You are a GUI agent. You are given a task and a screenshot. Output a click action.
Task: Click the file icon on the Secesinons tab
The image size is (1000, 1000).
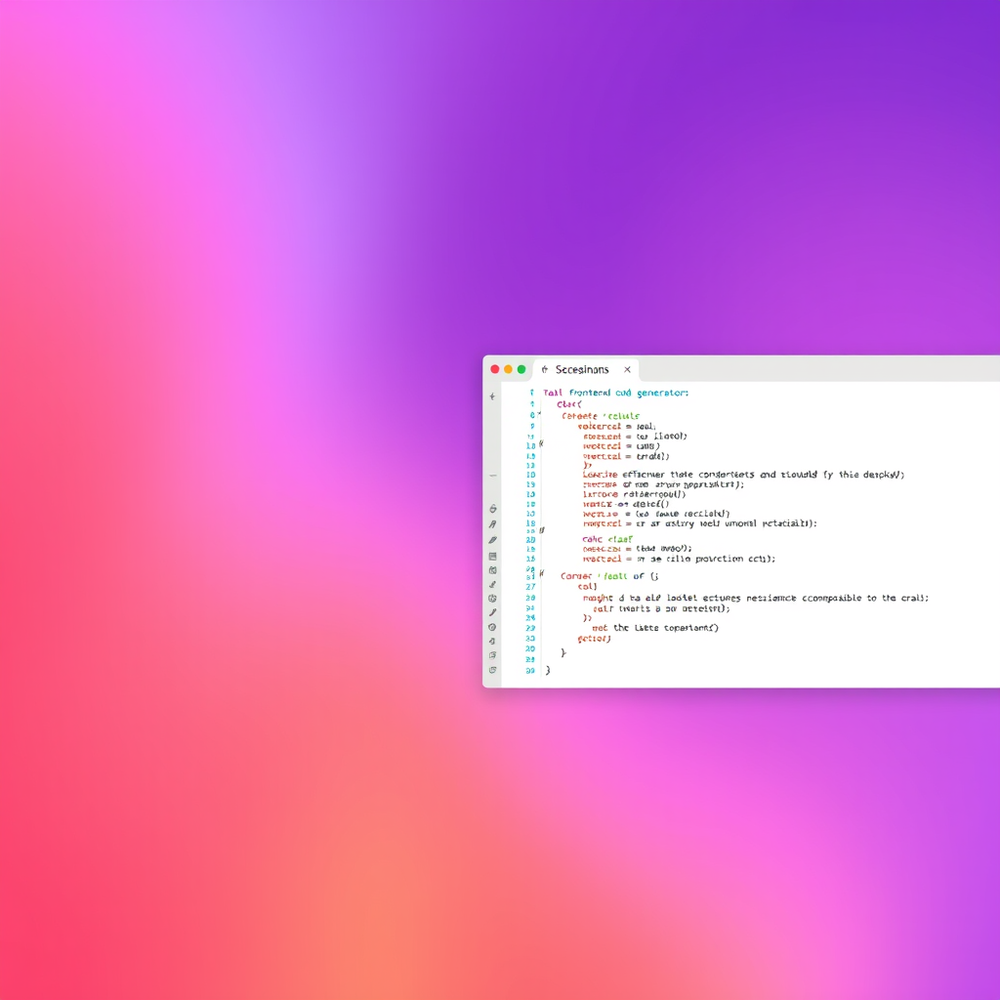(543, 369)
